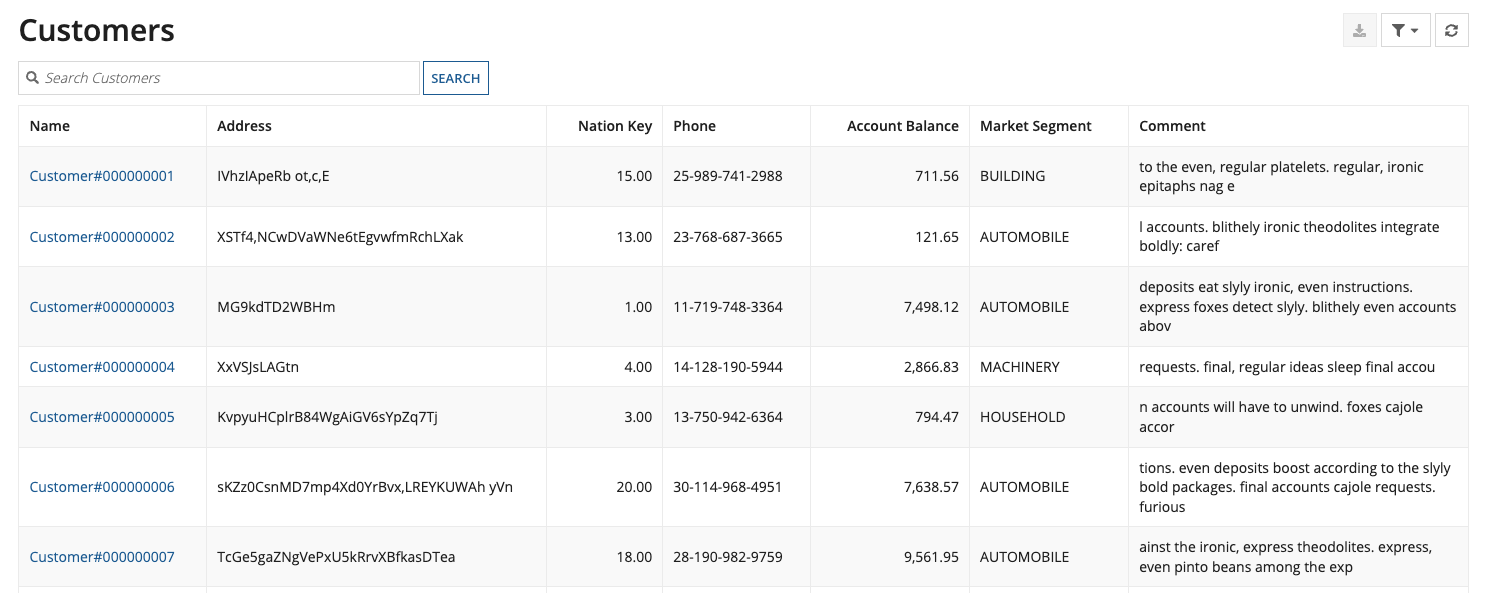Select address MG9kdTD2WBHm
This screenshot has height=593, width=1488.
point(276,307)
